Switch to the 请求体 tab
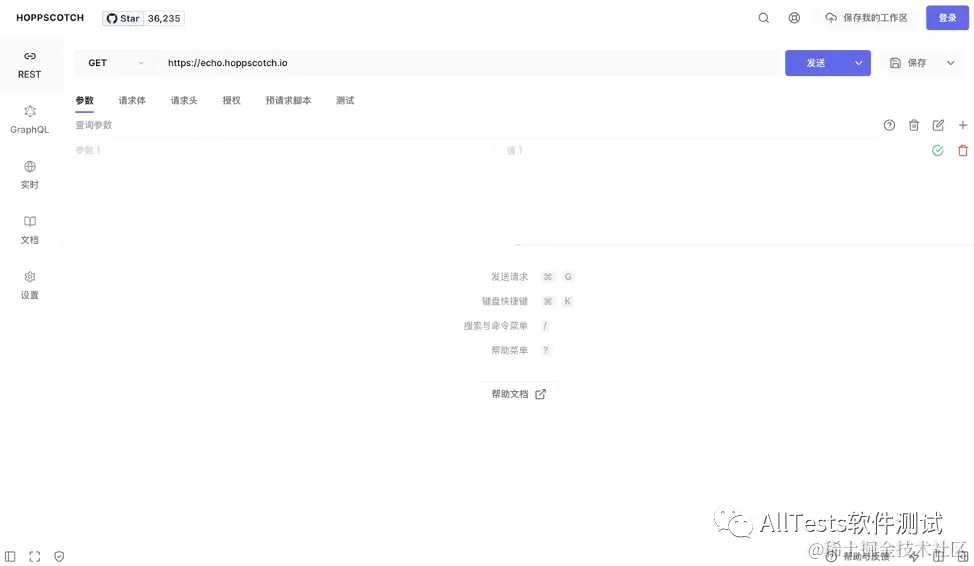 coord(132,101)
